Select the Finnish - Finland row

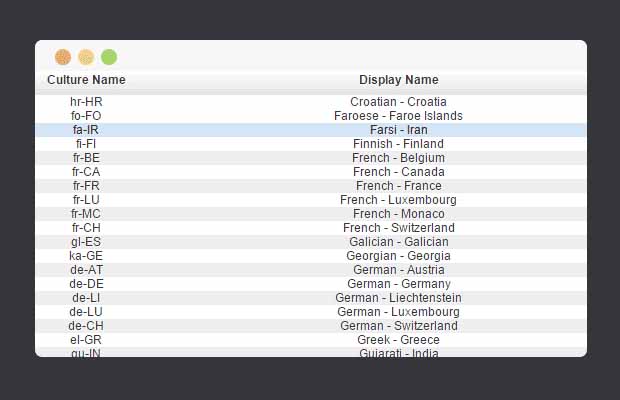point(311,144)
